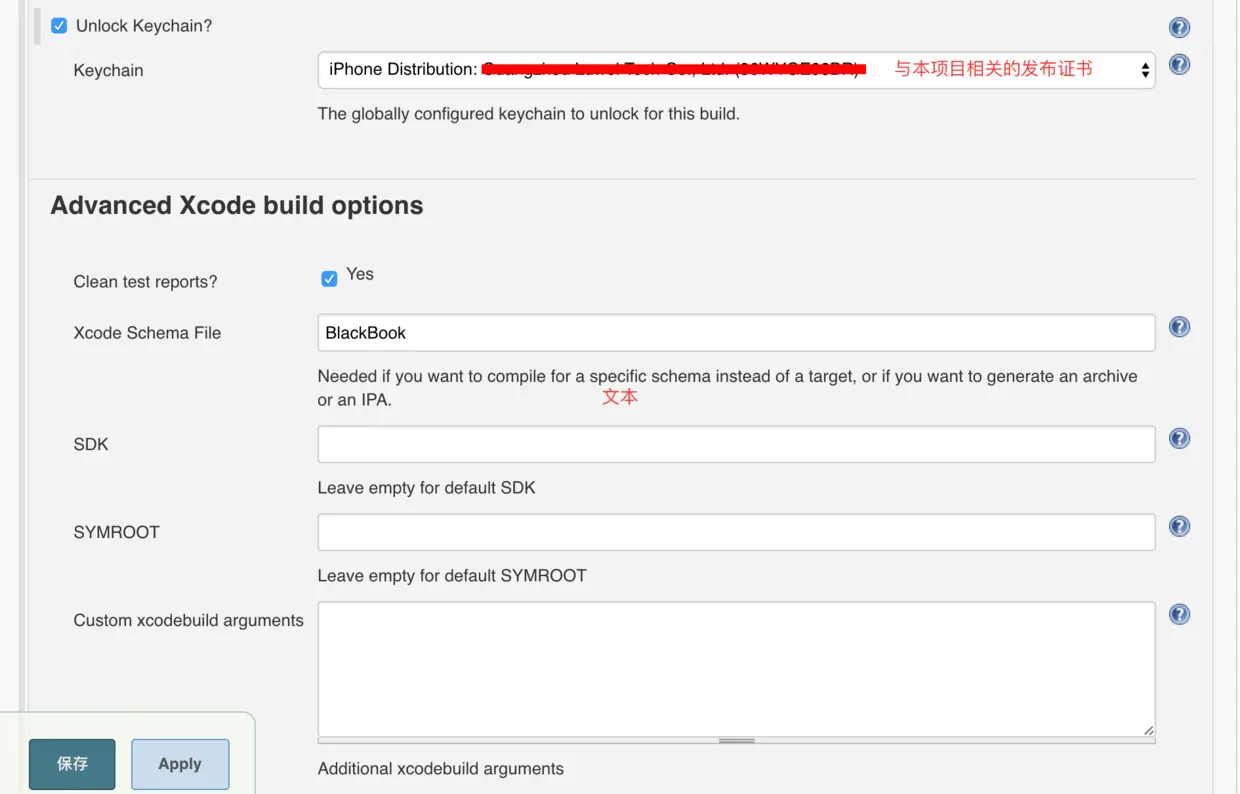
Task: Show help for Xcode Schema File
Action: coord(1179,328)
